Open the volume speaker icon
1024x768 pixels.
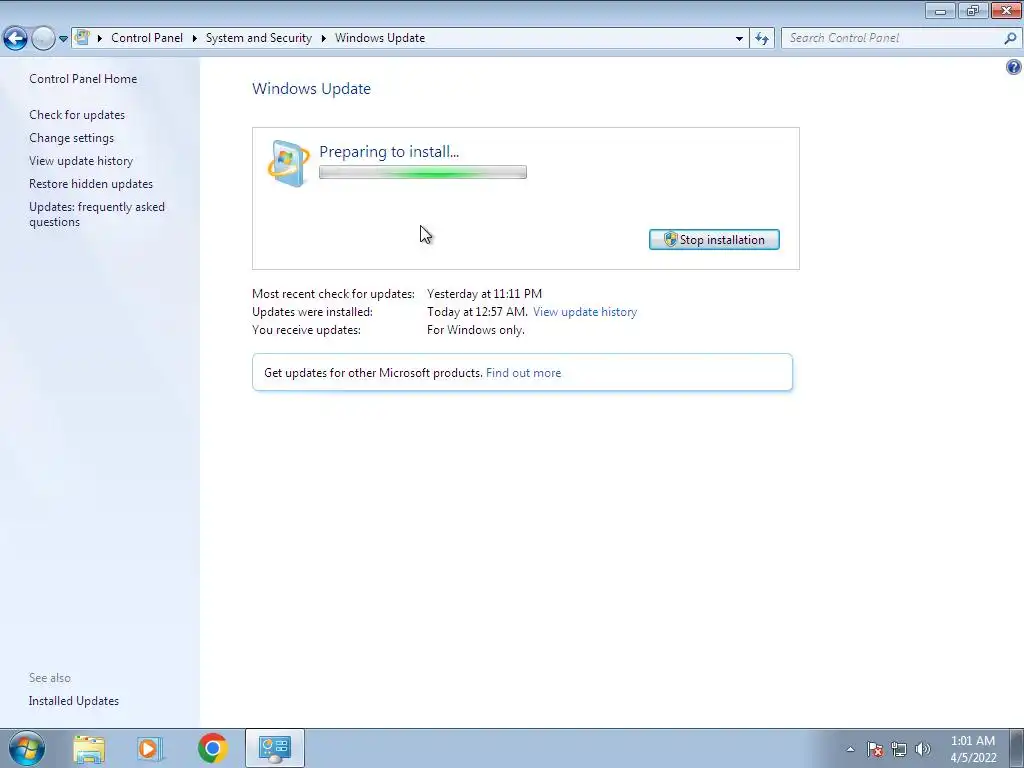point(923,749)
